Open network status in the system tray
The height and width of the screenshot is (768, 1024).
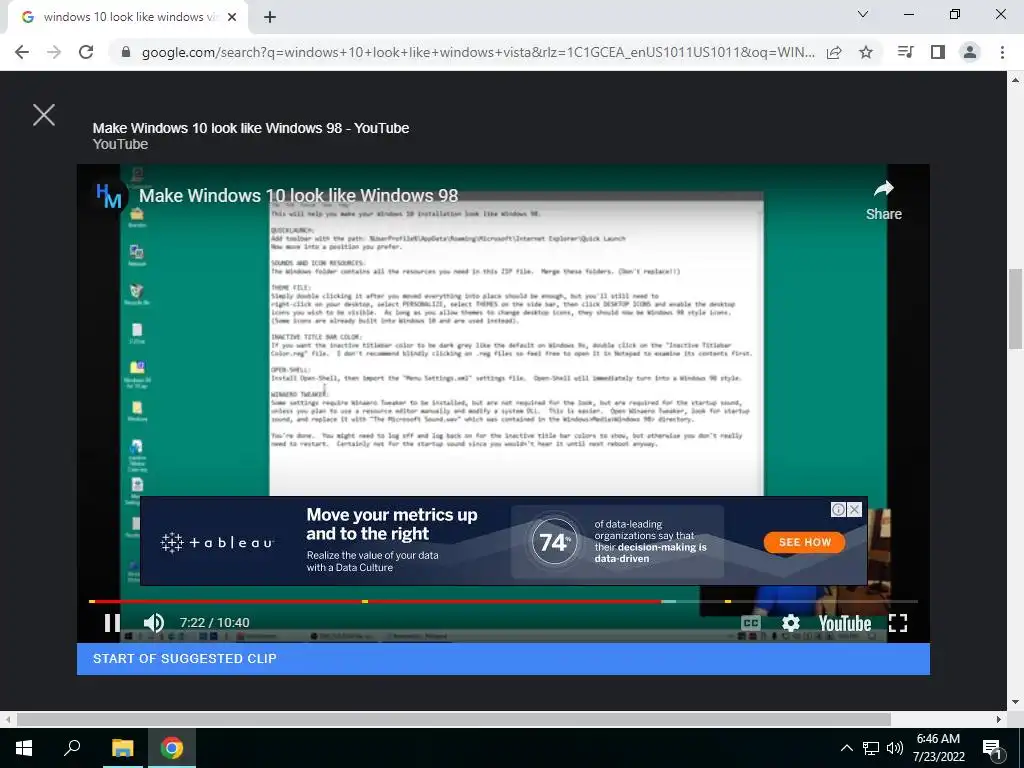coord(871,748)
